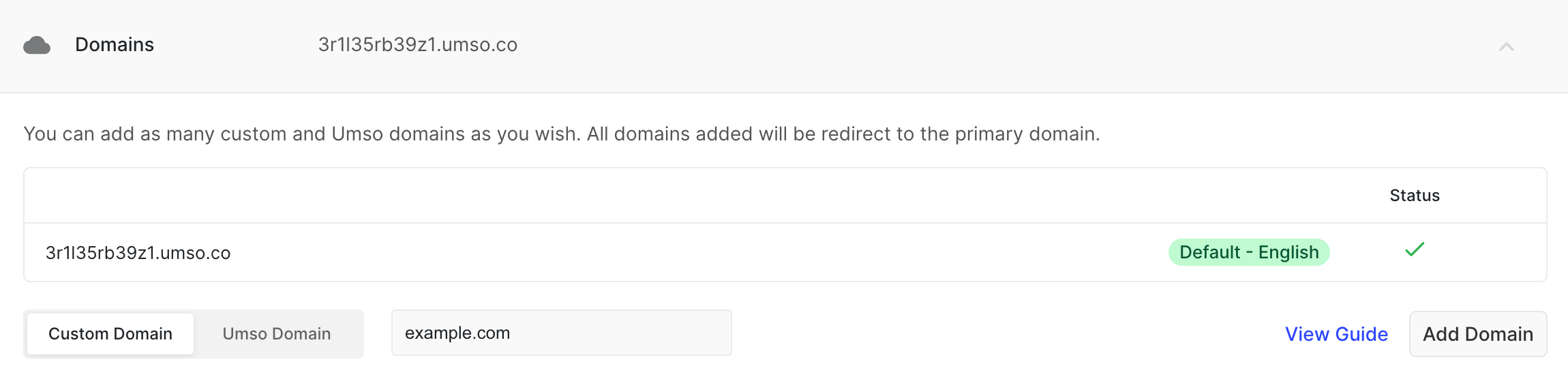Viewport: 1568px width, 379px height.
Task: Select the 3r1l35rb39z1.umso.co table row domain
Action: pos(138,253)
